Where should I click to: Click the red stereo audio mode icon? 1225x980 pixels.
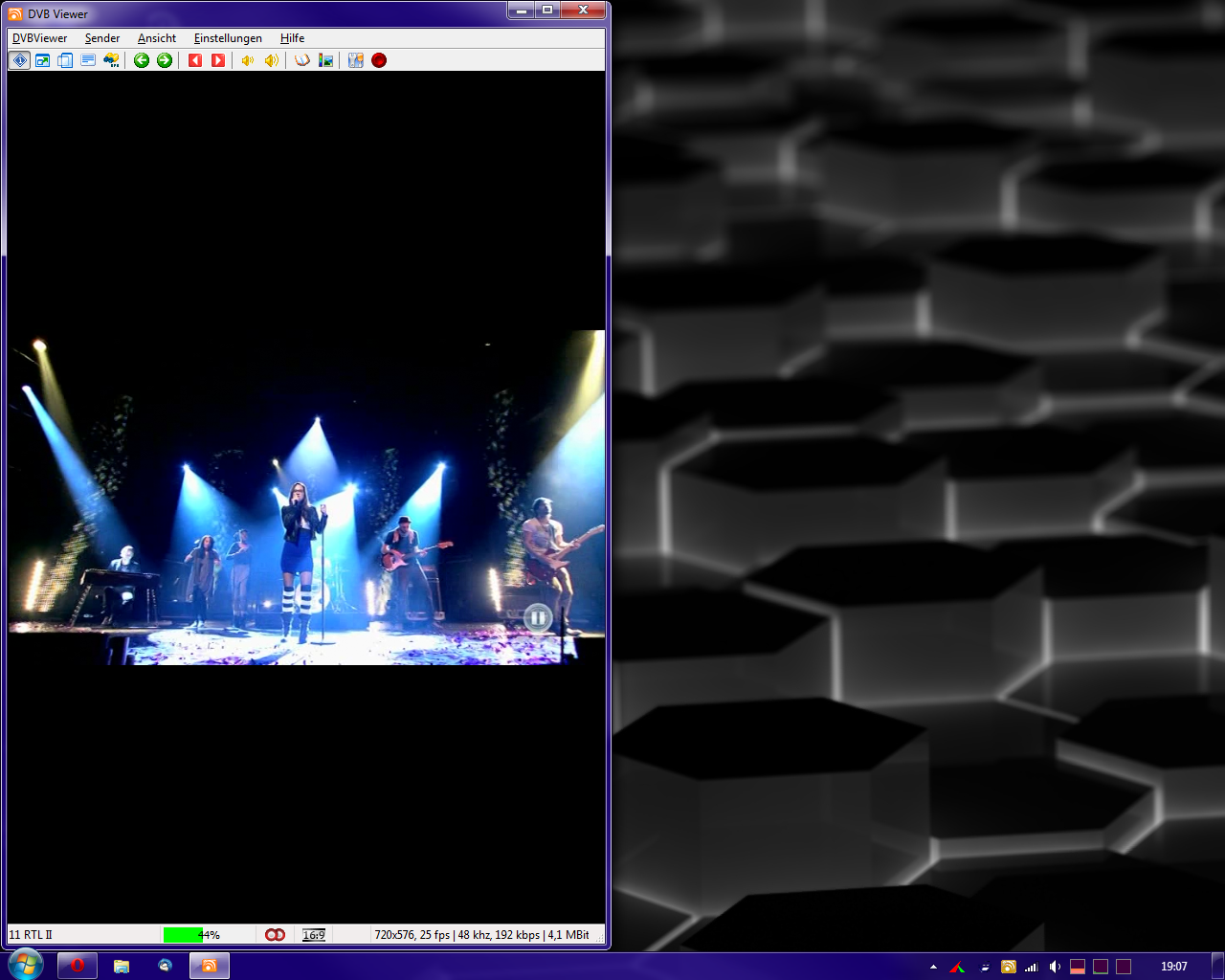coord(275,935)
